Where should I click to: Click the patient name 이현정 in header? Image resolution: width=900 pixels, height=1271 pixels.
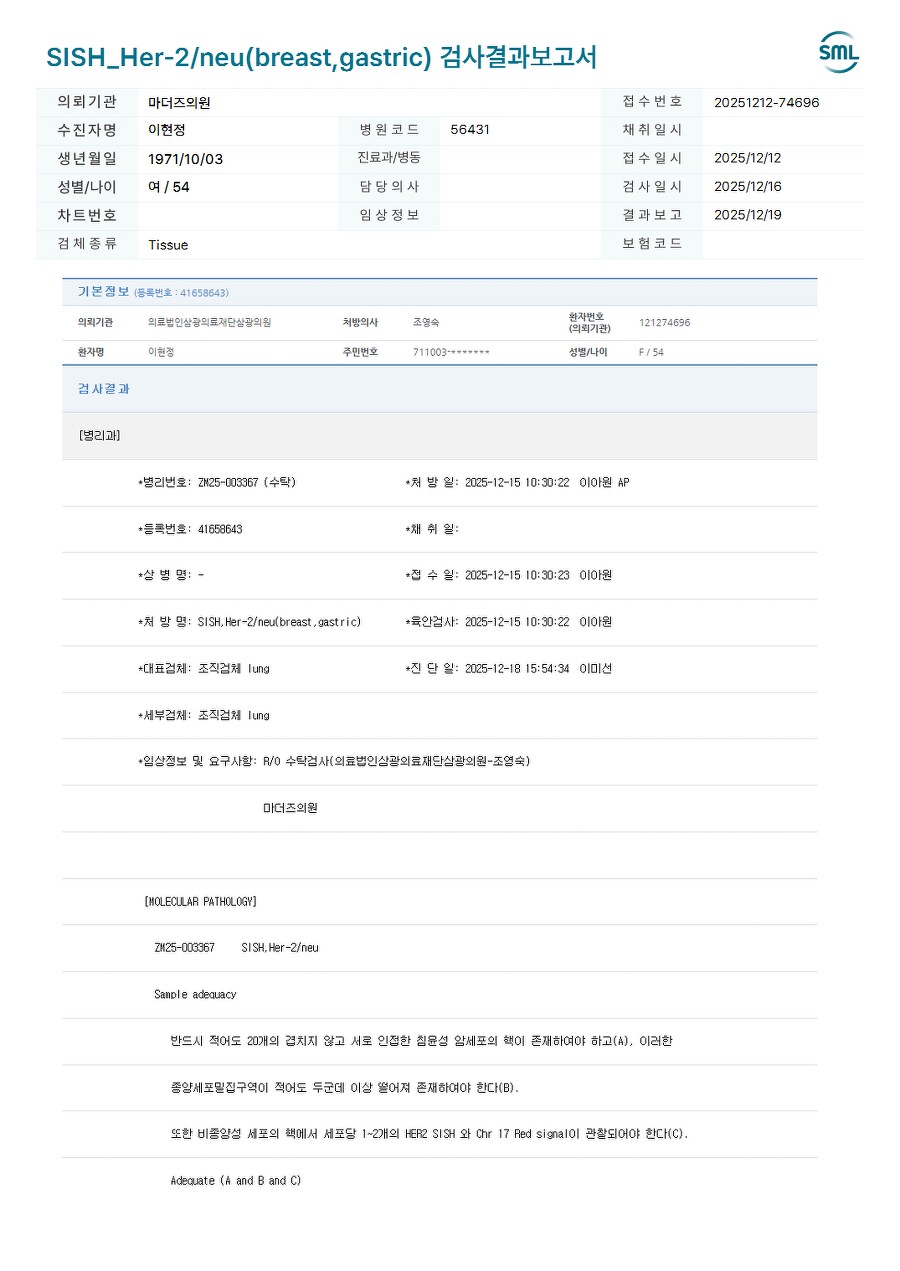pyautogui.click(x=167, y=130)
